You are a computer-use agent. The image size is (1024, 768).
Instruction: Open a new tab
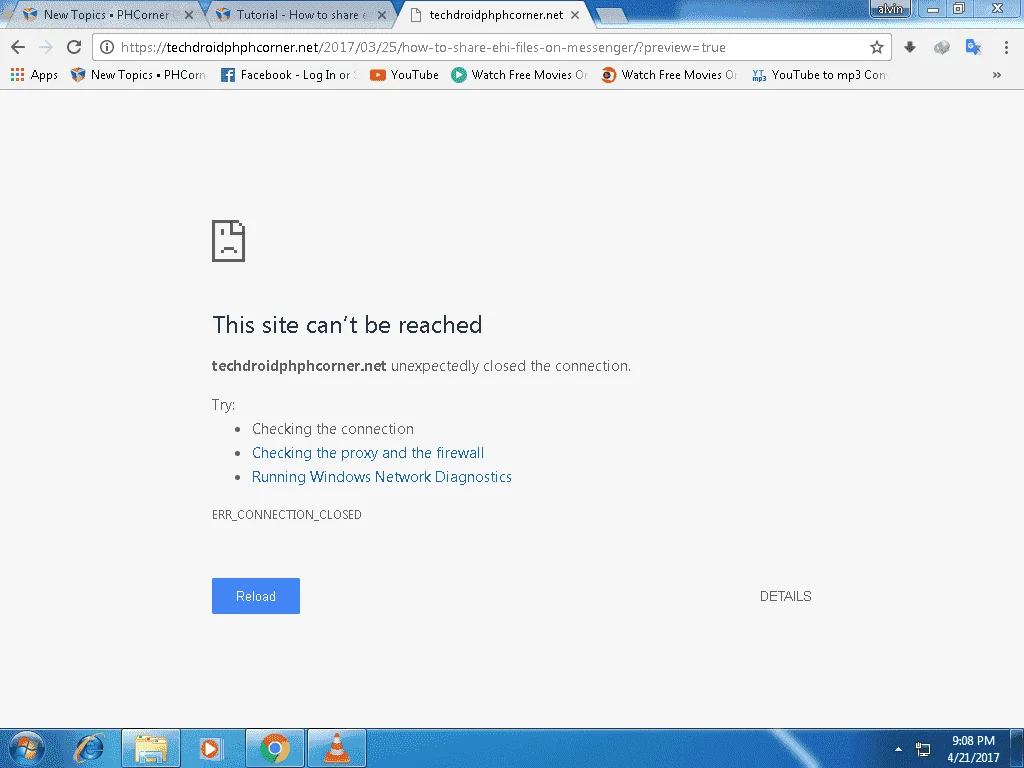coord(611,16)
